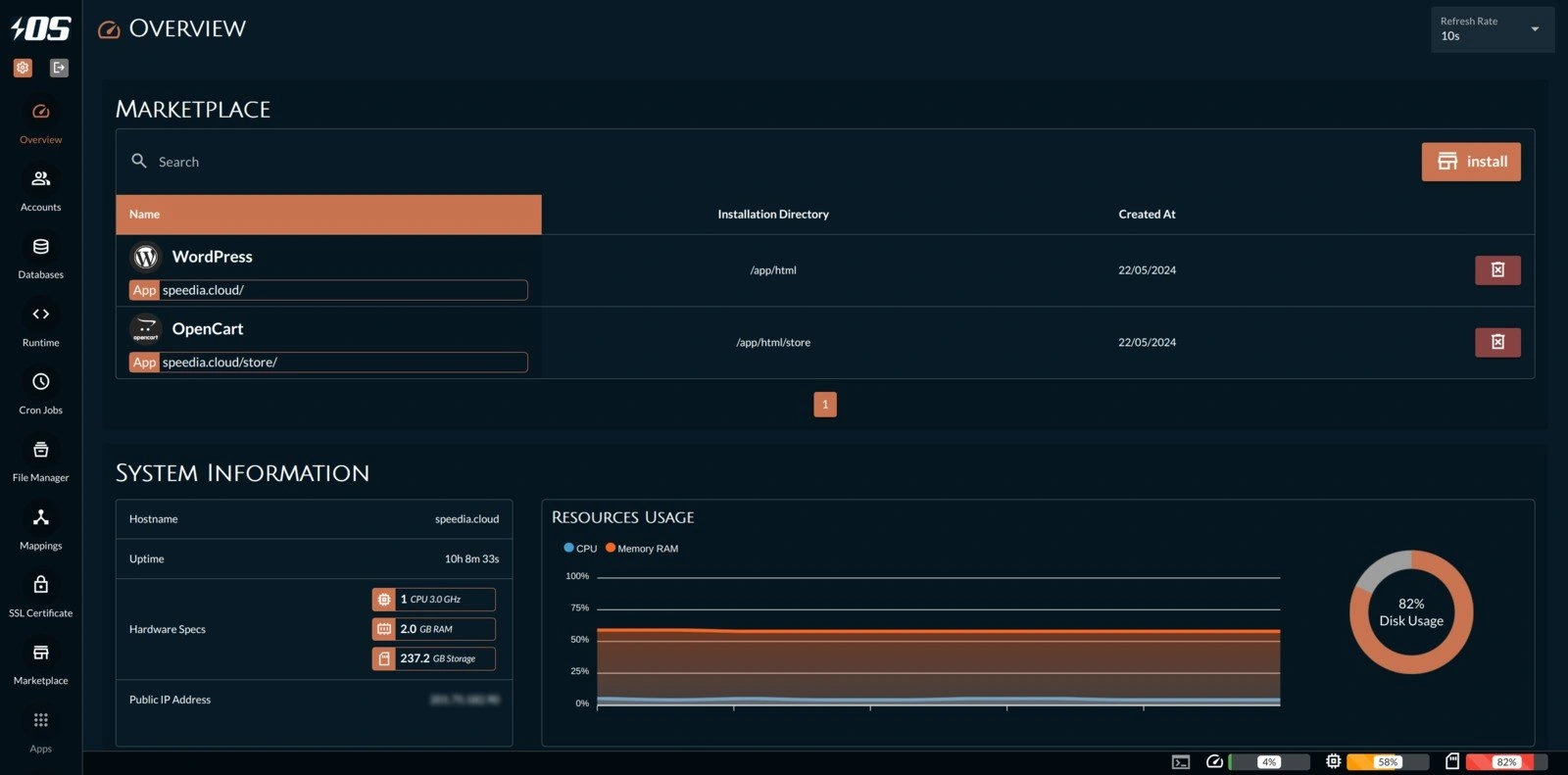Toggle Memory RAM series in chart legend
The height and width of the screenshot is (775, 1568).
pyautogui.click(x=642, y=549)
